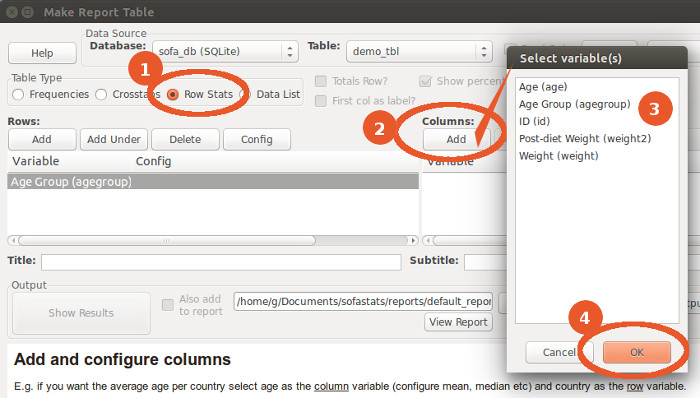Confirm variable selection with OK
Screen dimensions: 700x398
click(x=637, y=352)
